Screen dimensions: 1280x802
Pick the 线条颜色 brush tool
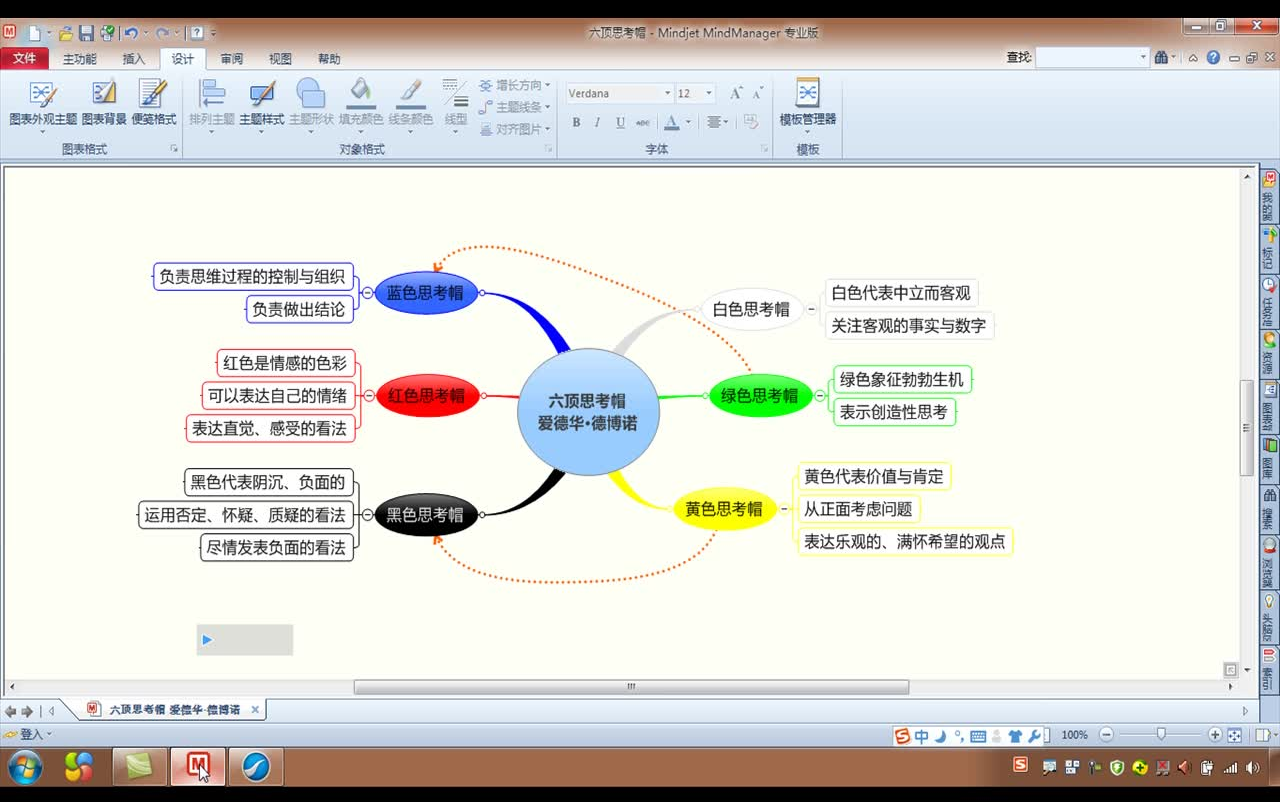pos(411,103)
